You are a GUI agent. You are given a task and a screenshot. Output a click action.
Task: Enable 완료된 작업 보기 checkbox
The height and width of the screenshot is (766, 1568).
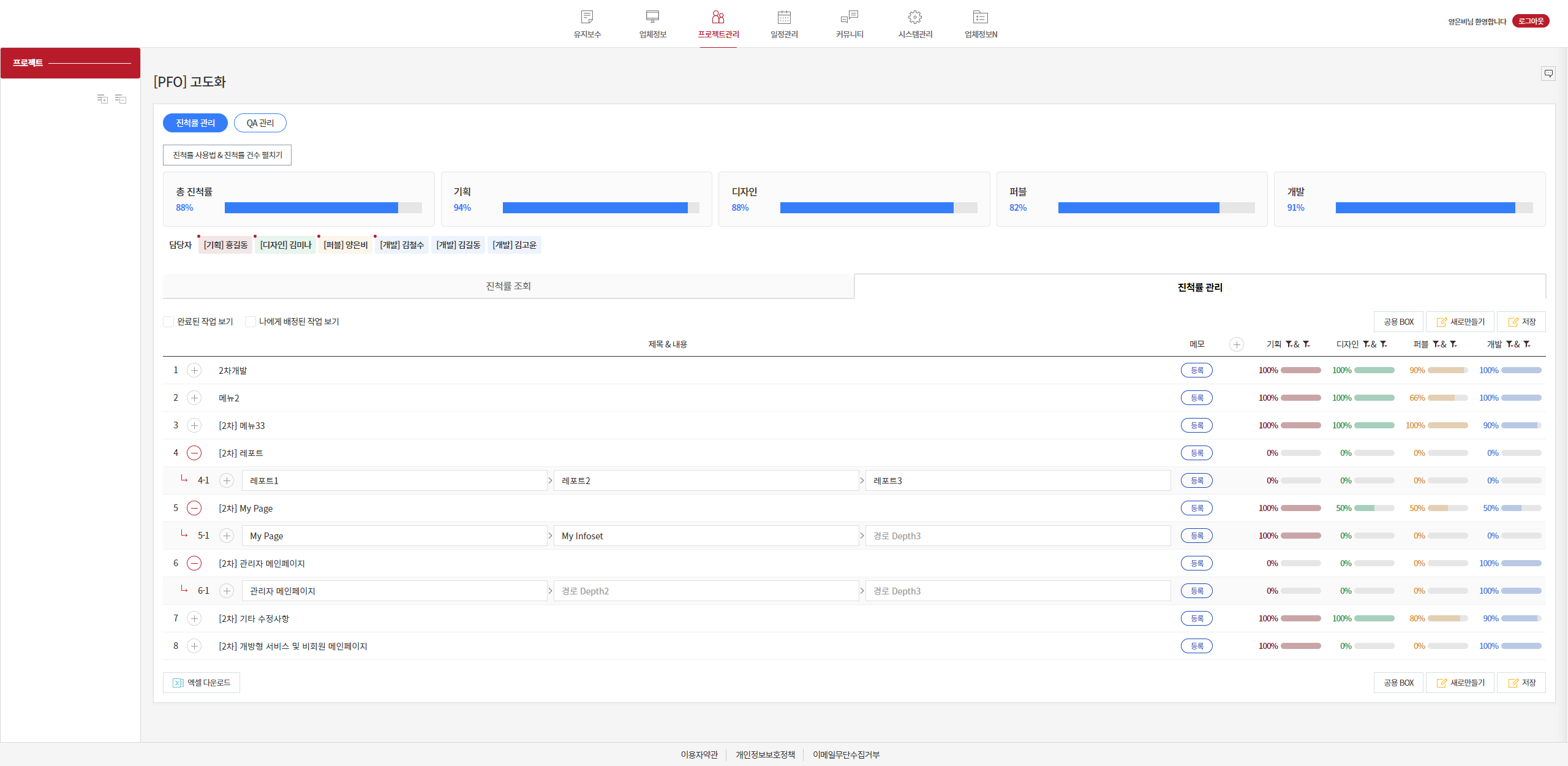168,322
